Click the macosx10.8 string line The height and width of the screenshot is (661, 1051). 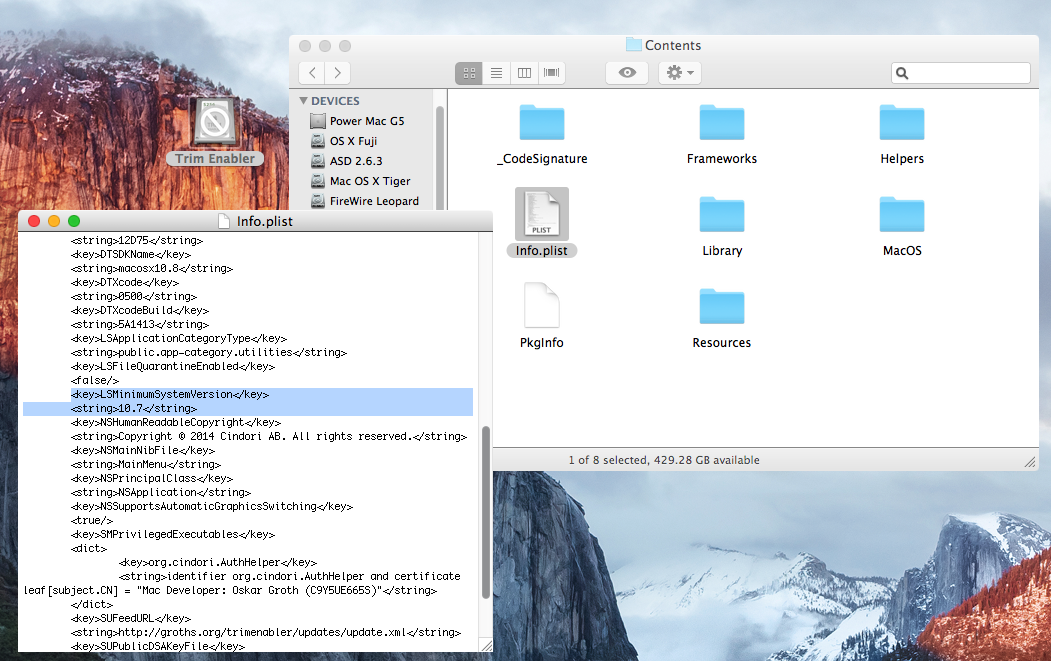[x=151, y=268]
